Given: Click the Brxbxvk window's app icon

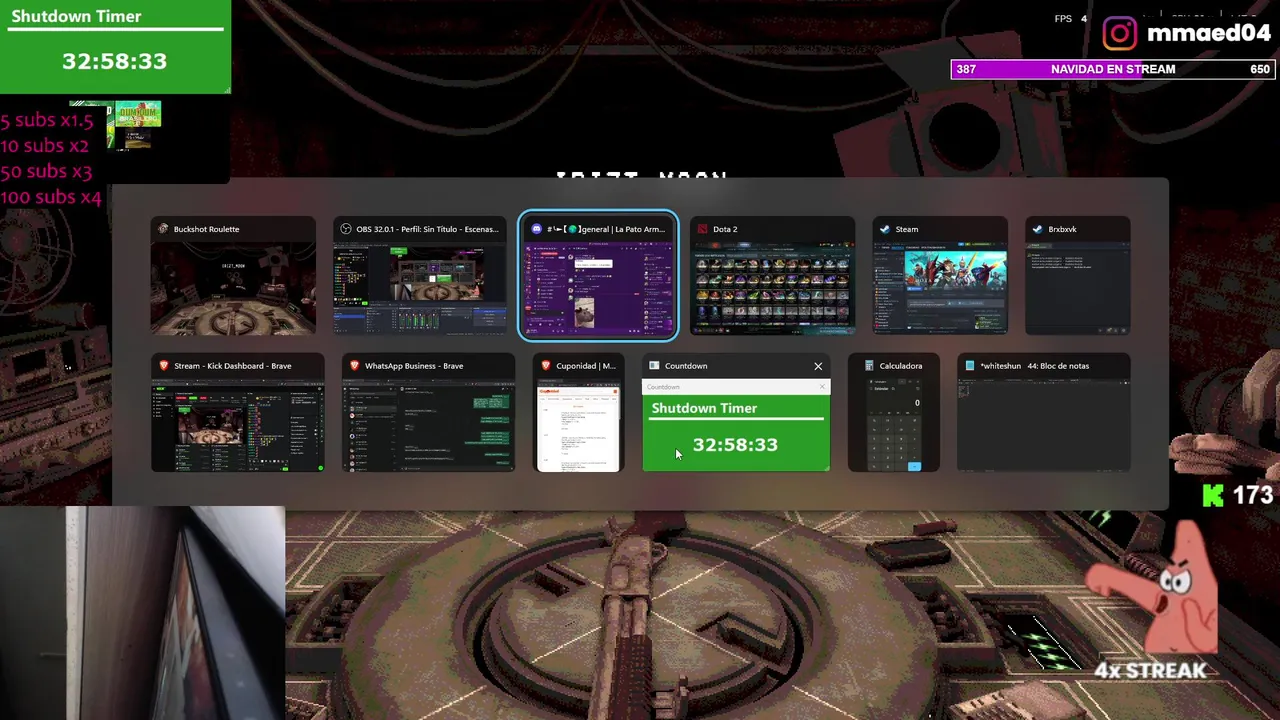Looking at the screenshot, I should 1038,229.
